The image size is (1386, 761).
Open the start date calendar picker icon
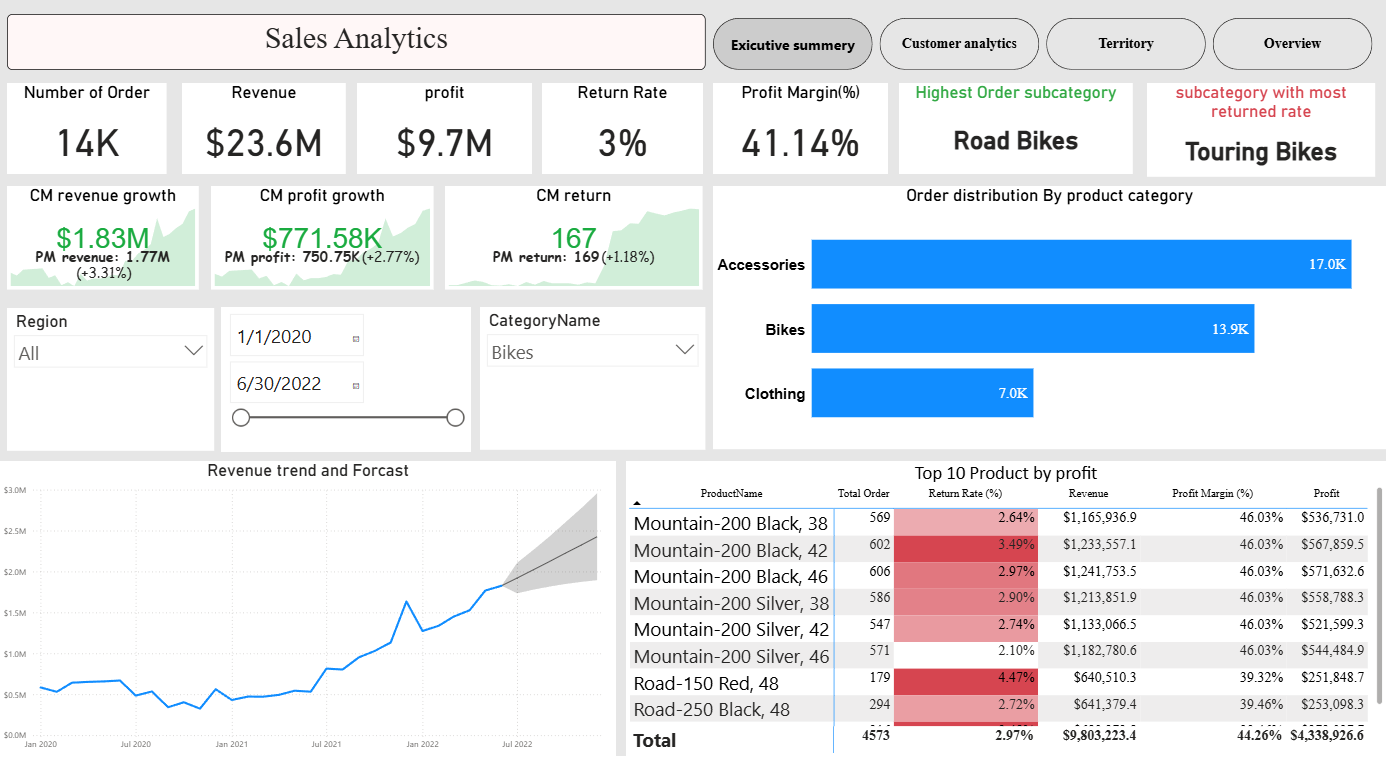click(x=356, y=338)
